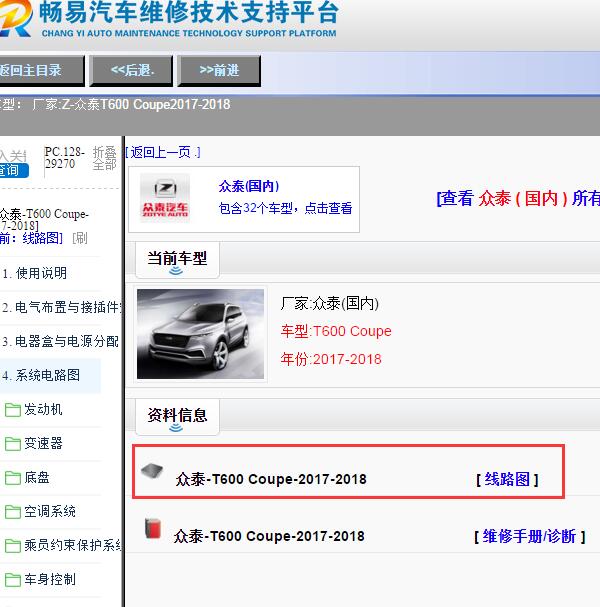Click gray book icon beside 线路图 row
The image size is (600, 607).
click(x=152, y=471)
